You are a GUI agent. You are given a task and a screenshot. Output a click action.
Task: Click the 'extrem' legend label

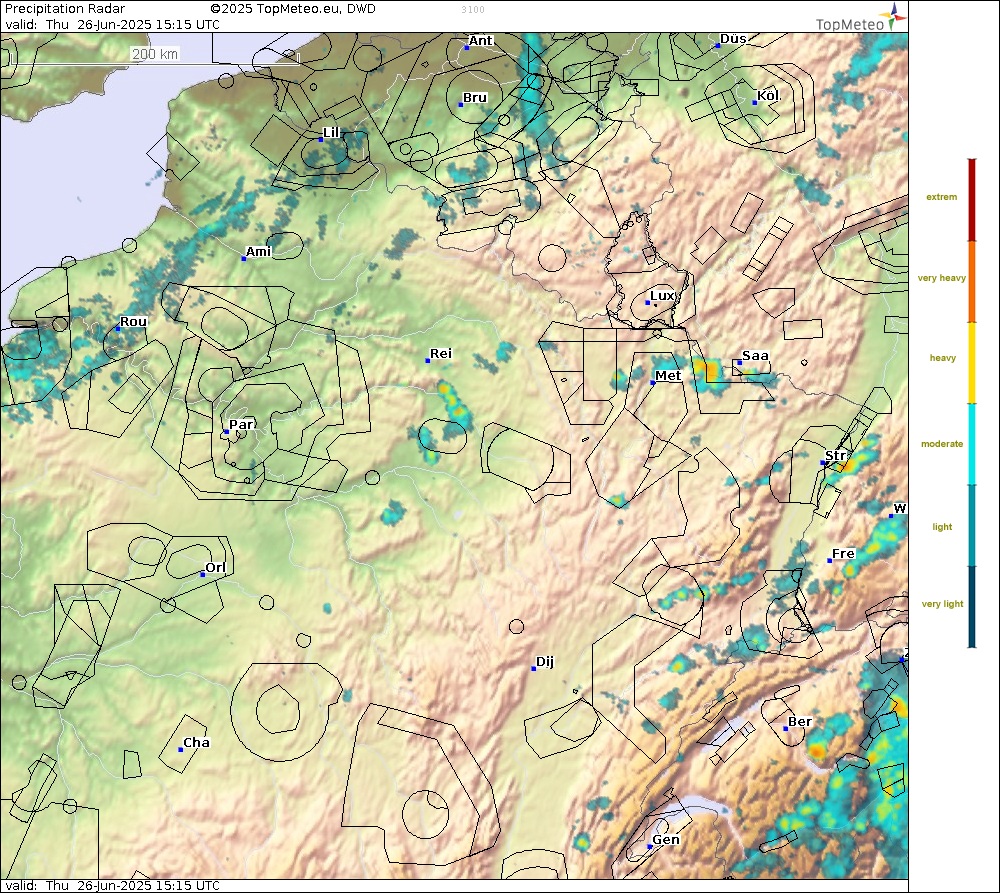tap(941, 197)
